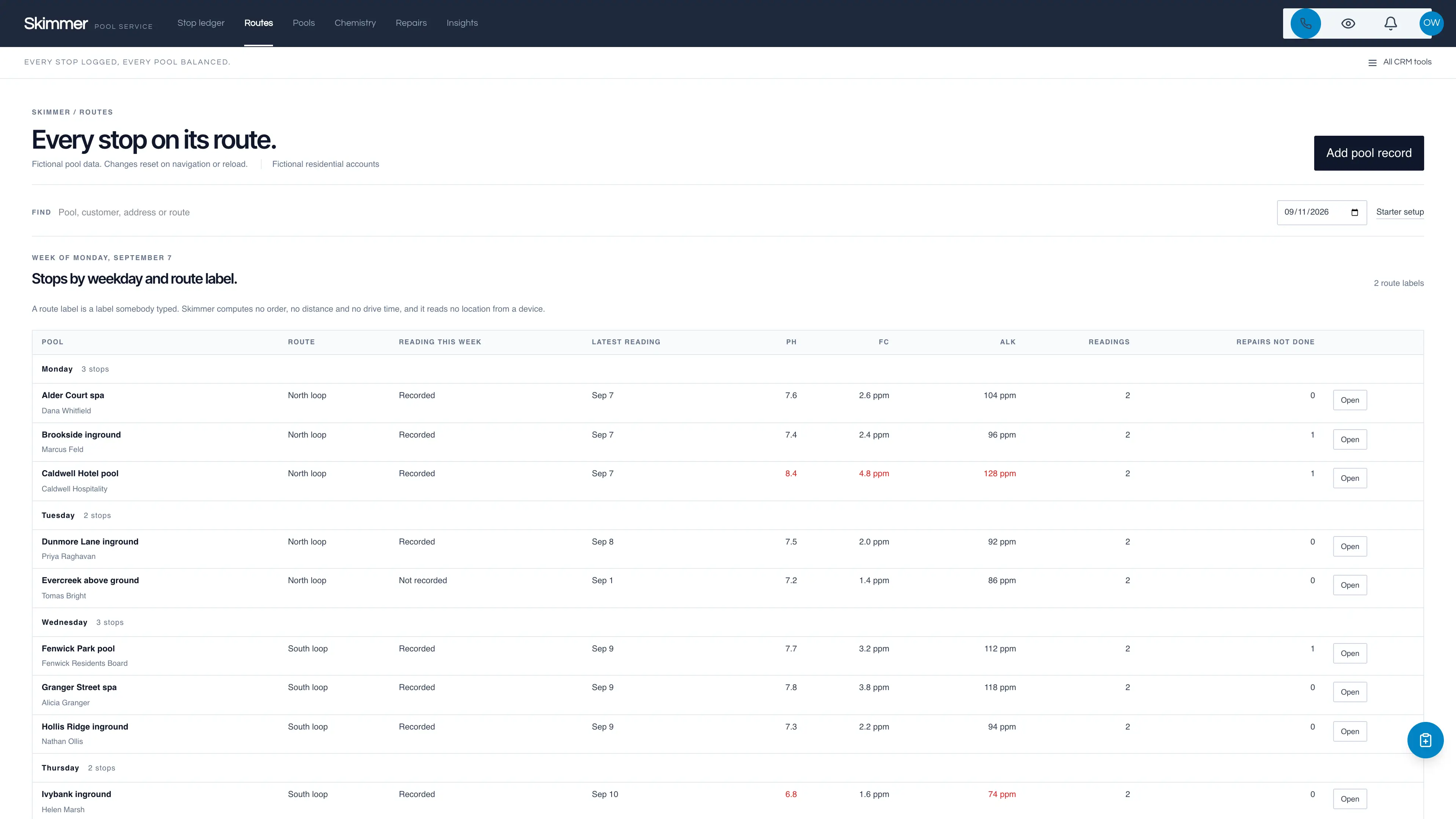Click the Wednesday group header

728,622
